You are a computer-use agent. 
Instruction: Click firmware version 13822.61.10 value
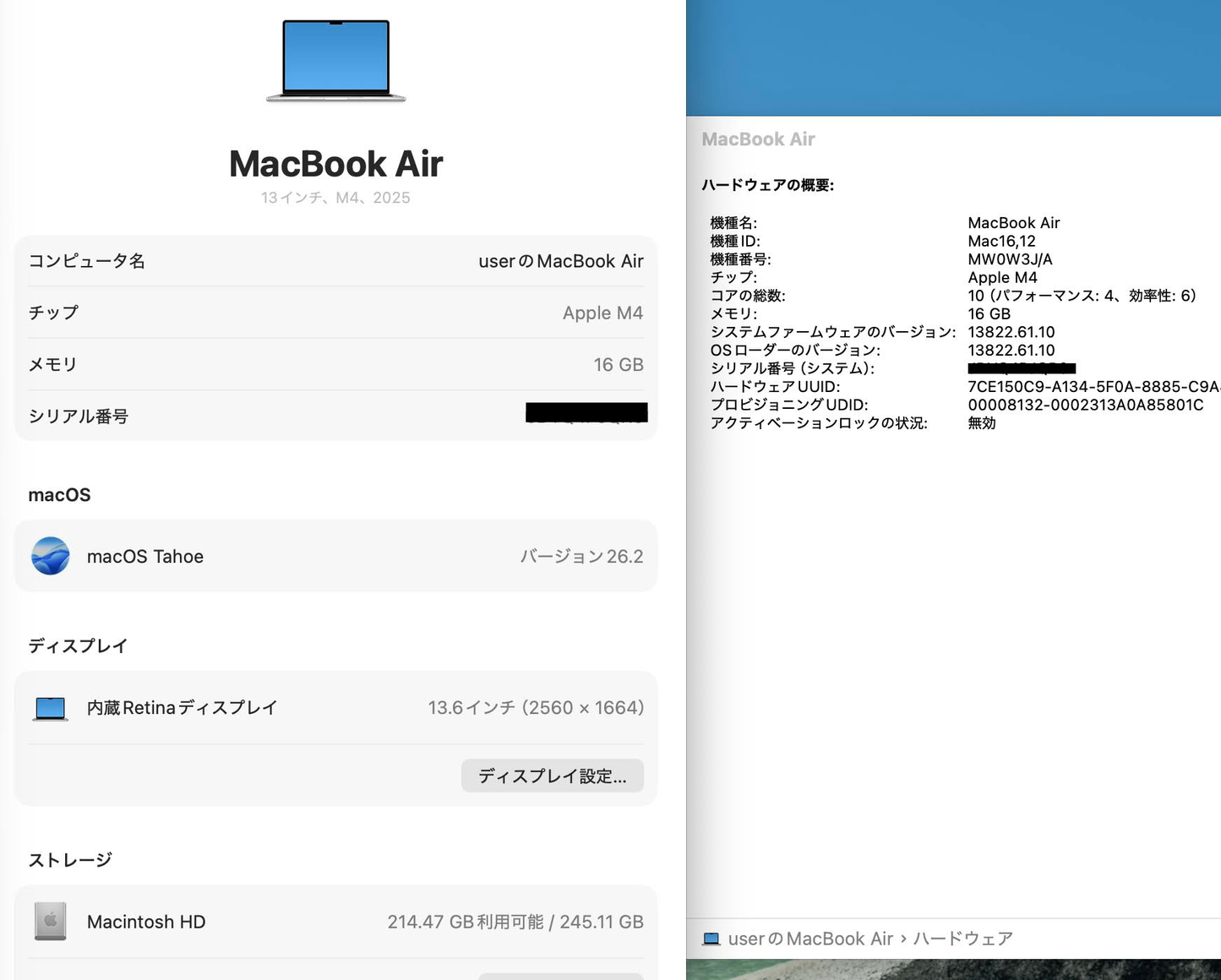pyautogui.click(x=1011, y=332)
